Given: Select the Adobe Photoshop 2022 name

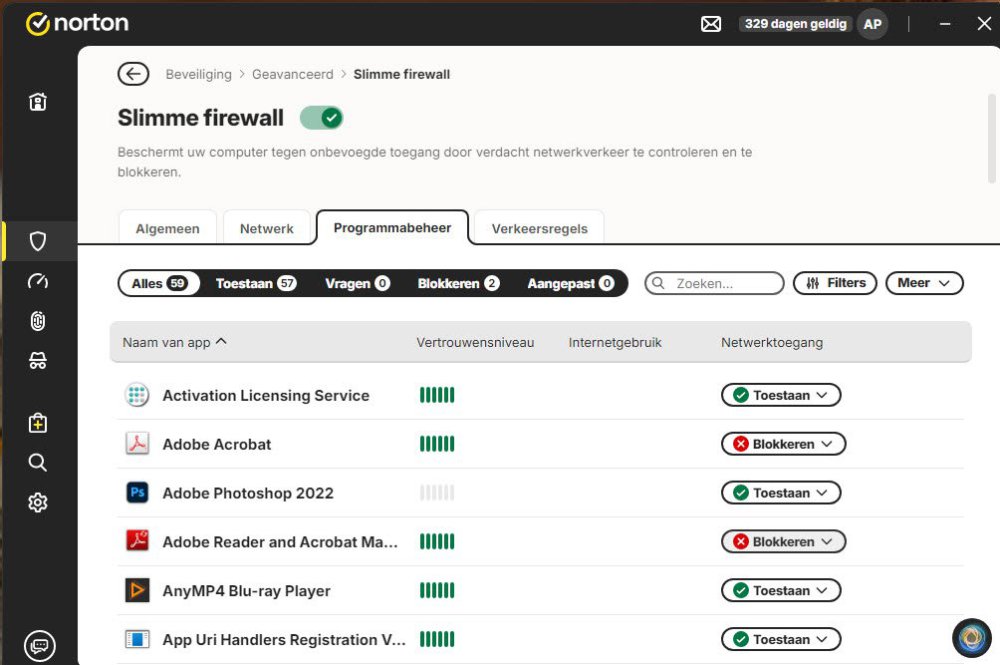Looking at the screenshot, I should click(x=248, y=493).
